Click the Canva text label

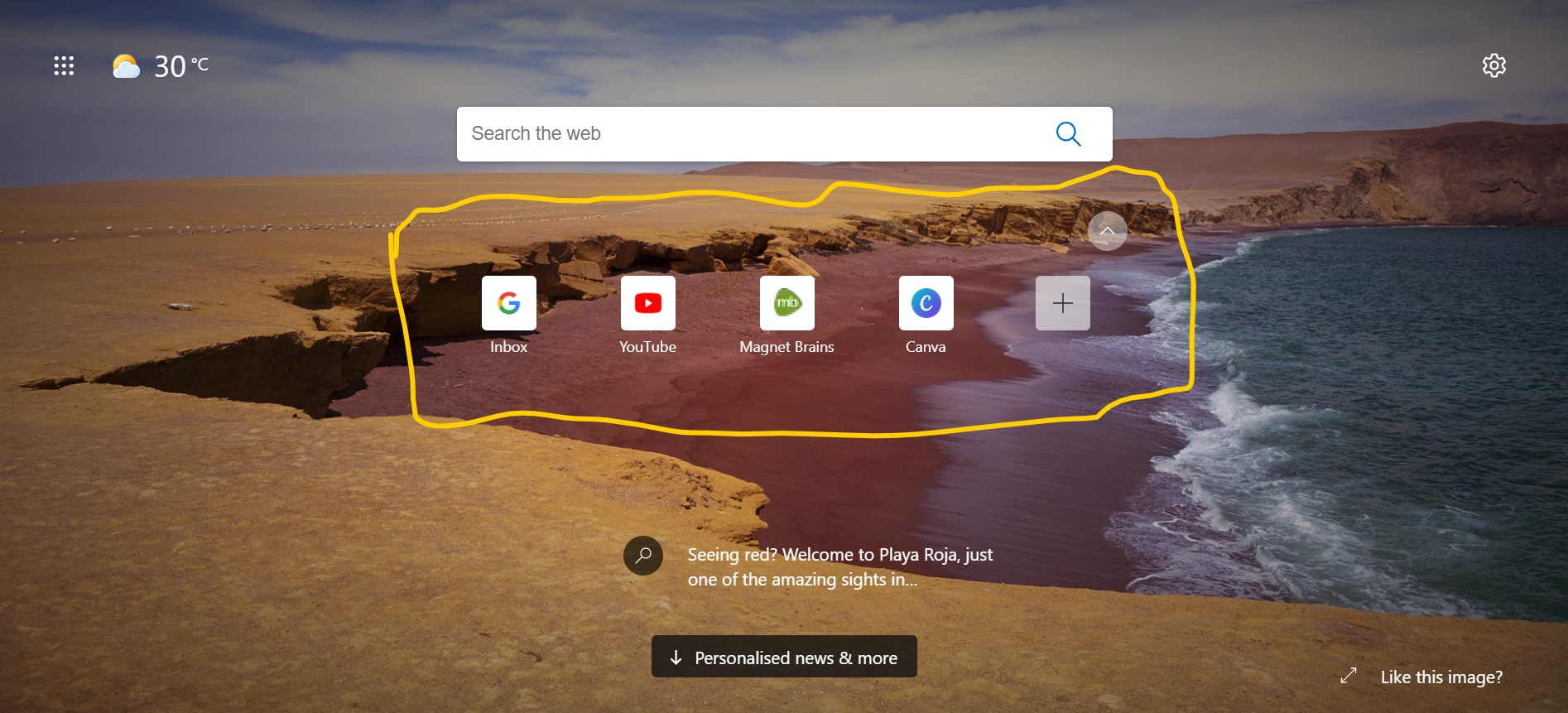[926, 347]
